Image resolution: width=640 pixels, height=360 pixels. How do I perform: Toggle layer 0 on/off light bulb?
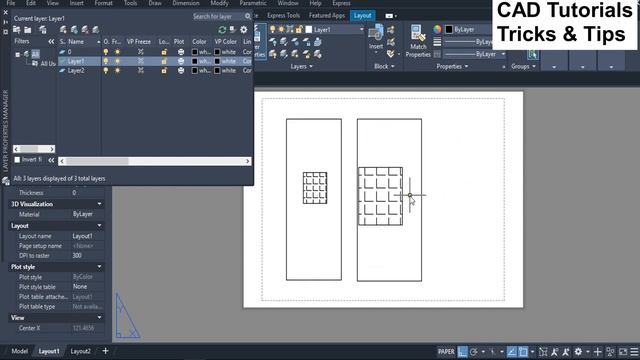(106, 52)
